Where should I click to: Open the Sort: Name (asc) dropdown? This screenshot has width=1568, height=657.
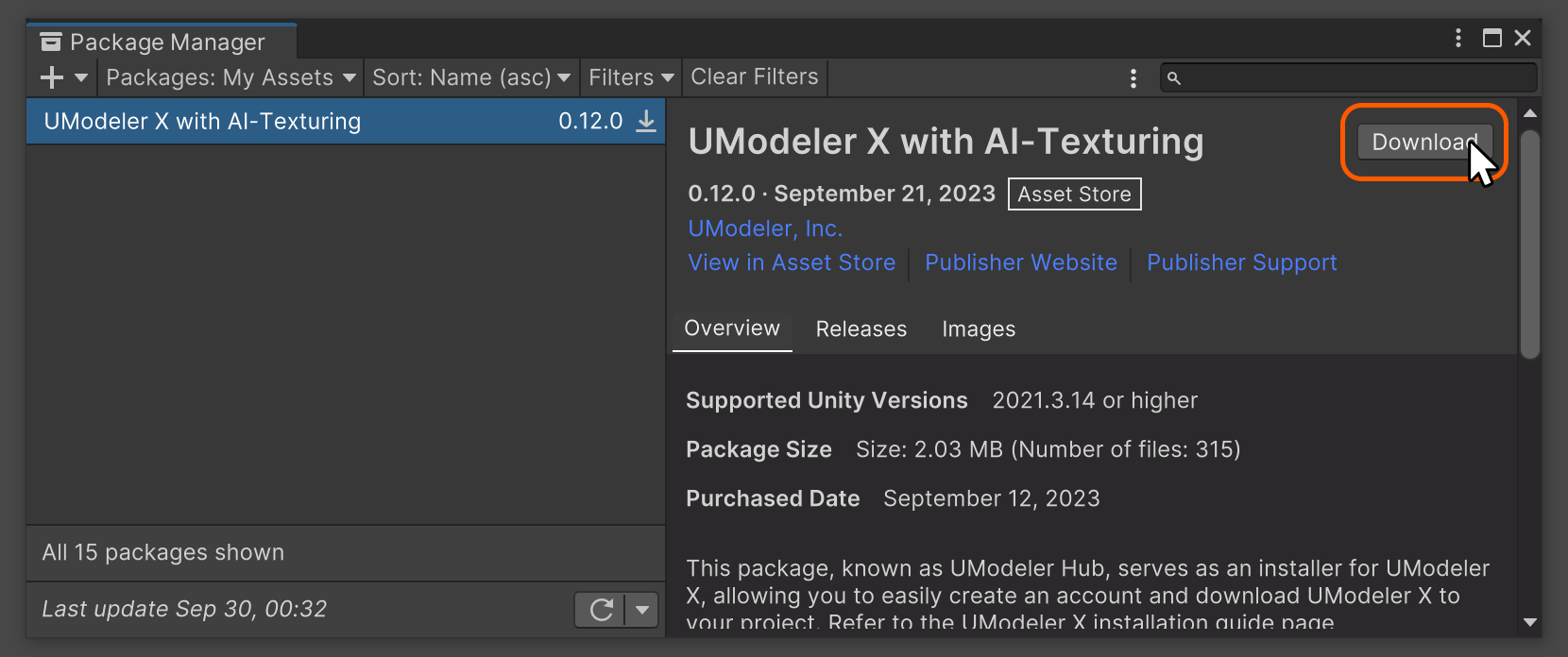pyautogui.click(x=470, y=77)
